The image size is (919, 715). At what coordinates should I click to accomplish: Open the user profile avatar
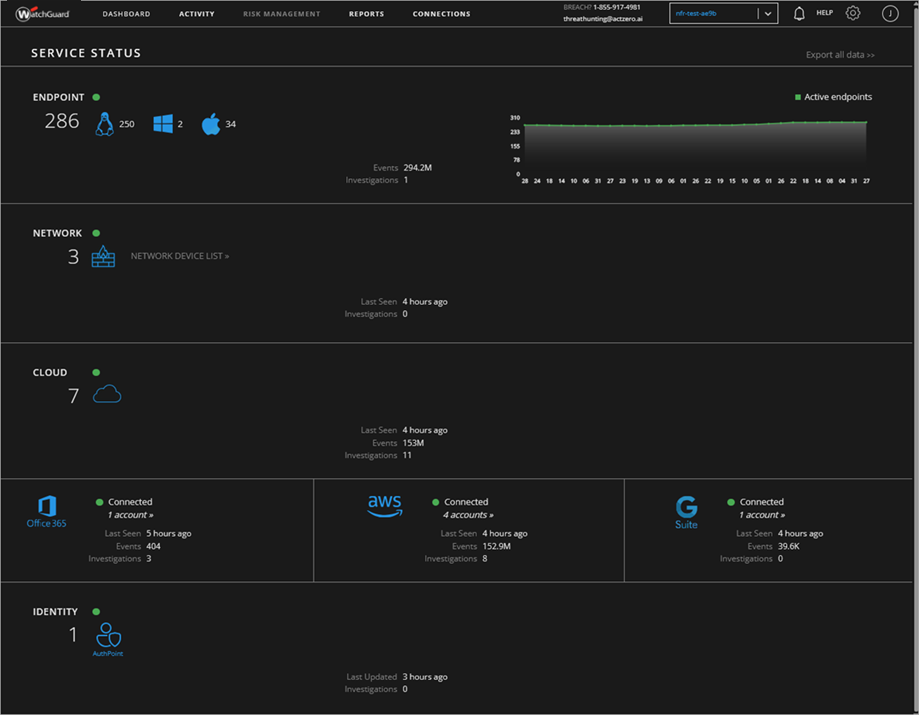tap(890, 13)
